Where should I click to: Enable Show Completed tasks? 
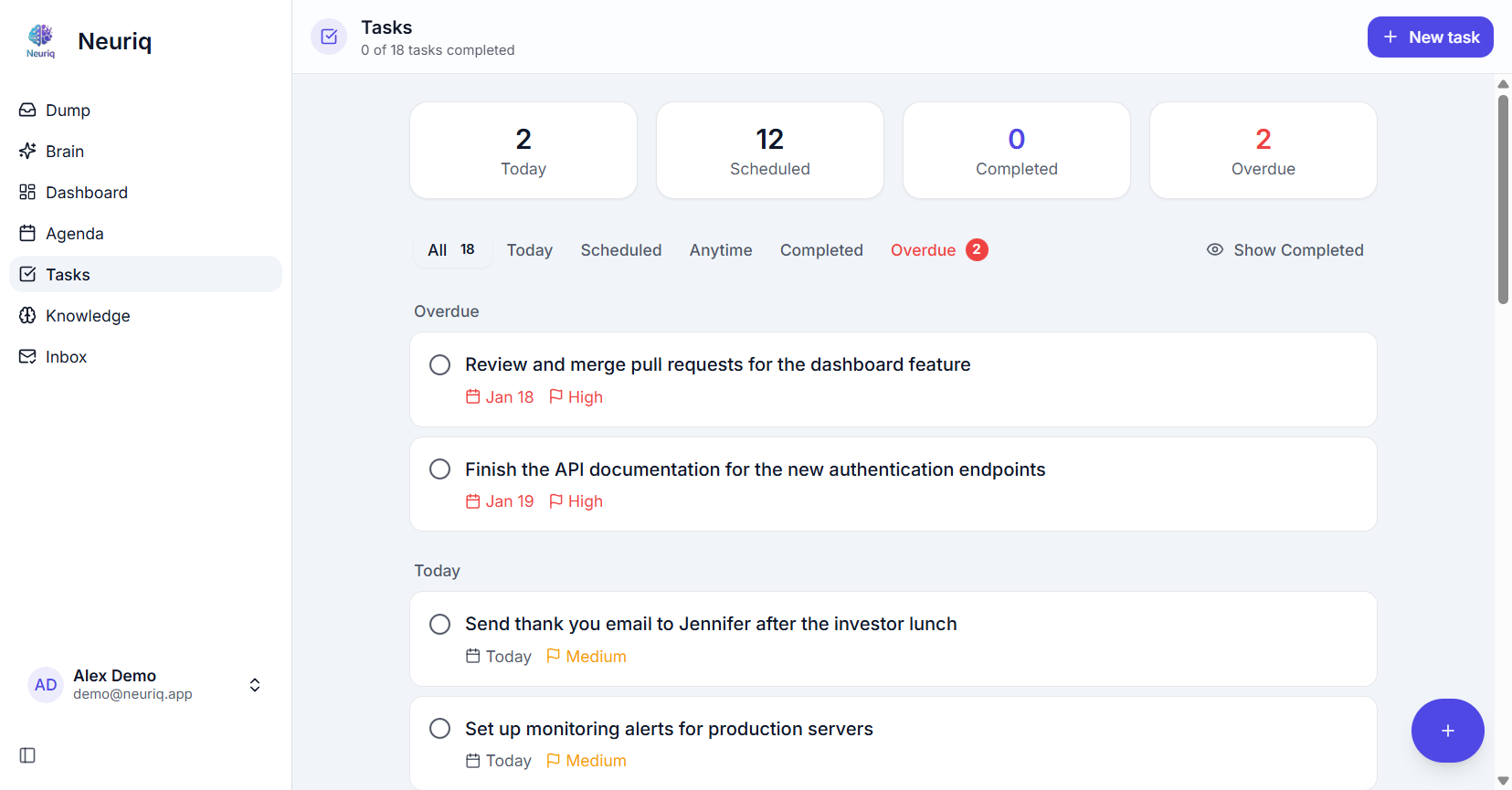click(x=1285, y=249)
